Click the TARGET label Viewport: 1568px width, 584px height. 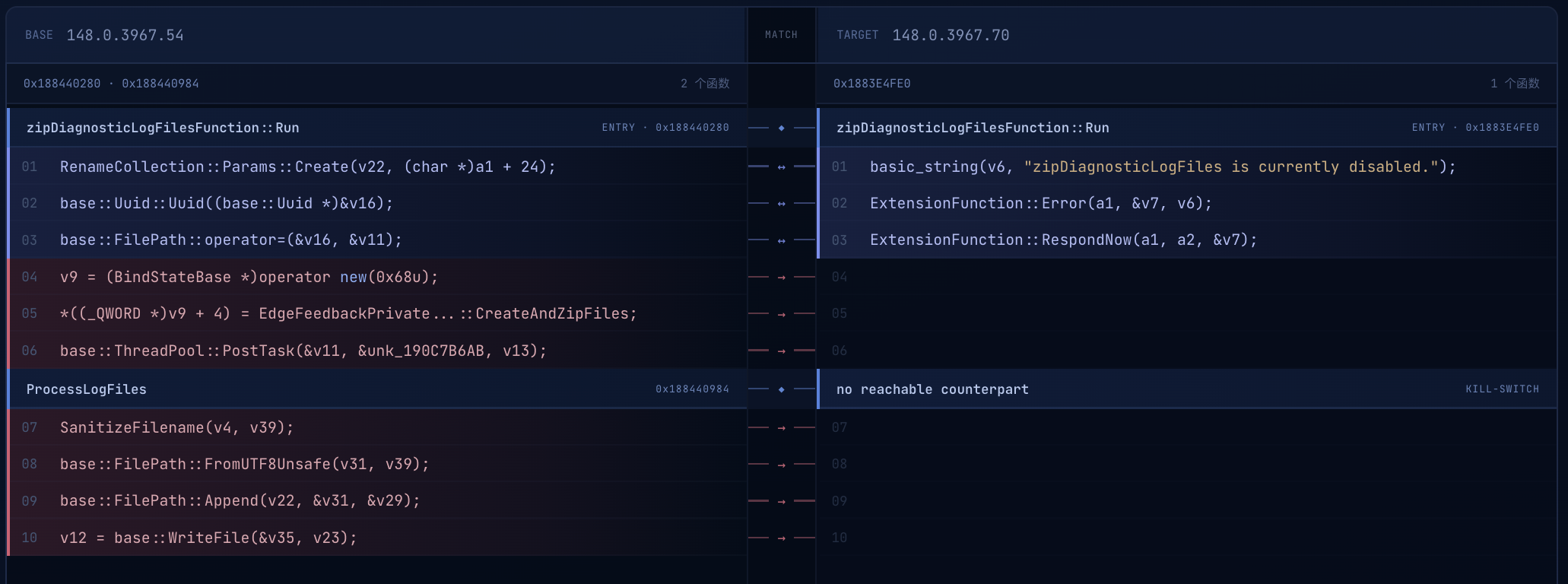[857, 35]
